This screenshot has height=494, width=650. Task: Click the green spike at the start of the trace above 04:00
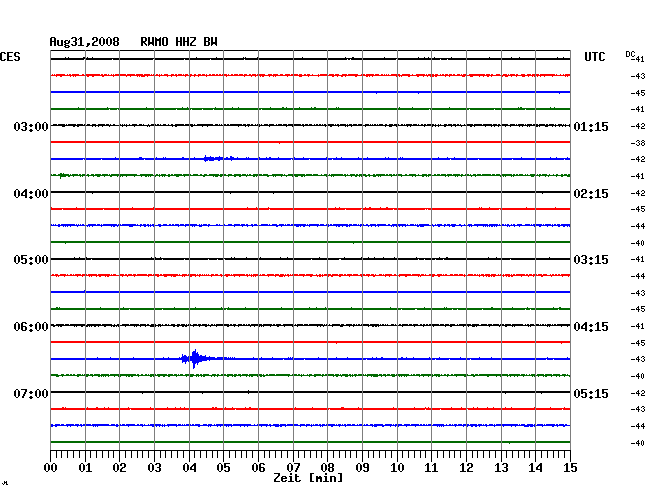tap(61, 176)
